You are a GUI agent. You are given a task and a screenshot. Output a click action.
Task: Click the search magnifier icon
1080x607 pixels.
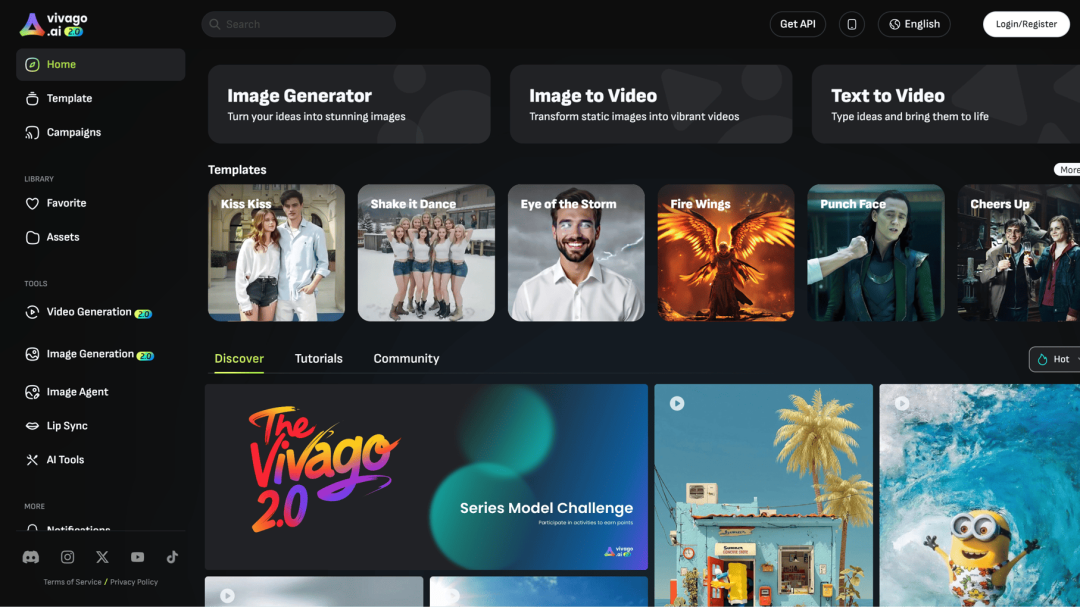215,24
